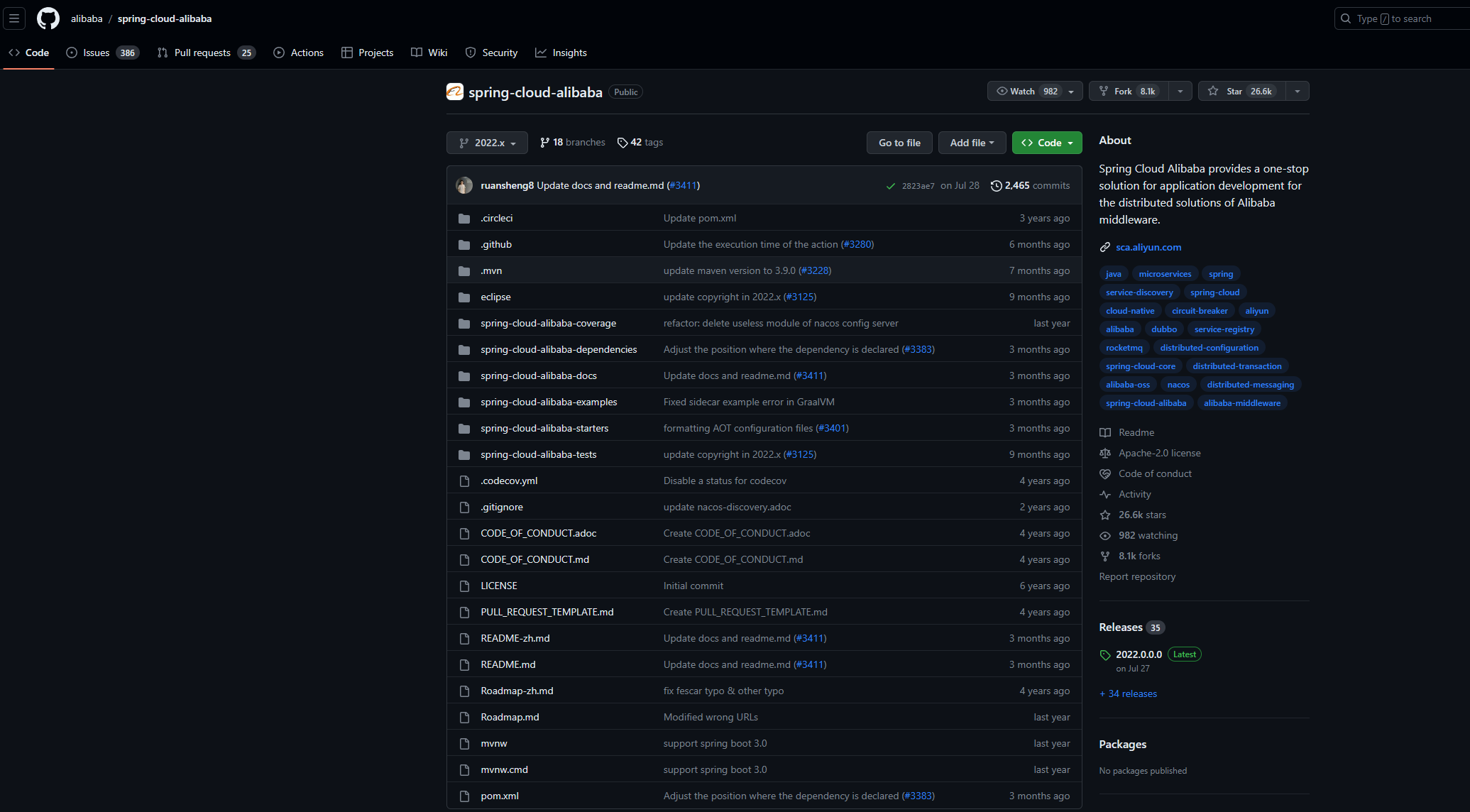The image size is (1470, 812).
Task: Click the license scale icon
Action: point(1105,454)
